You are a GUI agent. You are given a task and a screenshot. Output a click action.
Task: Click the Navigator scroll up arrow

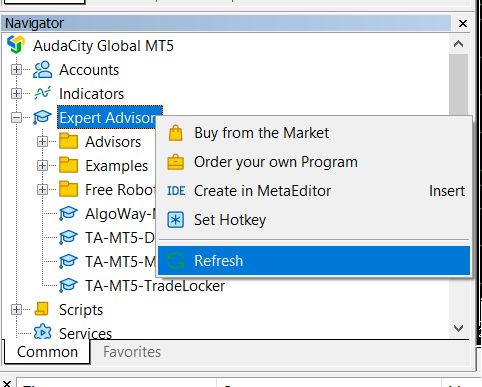(459, 44)
